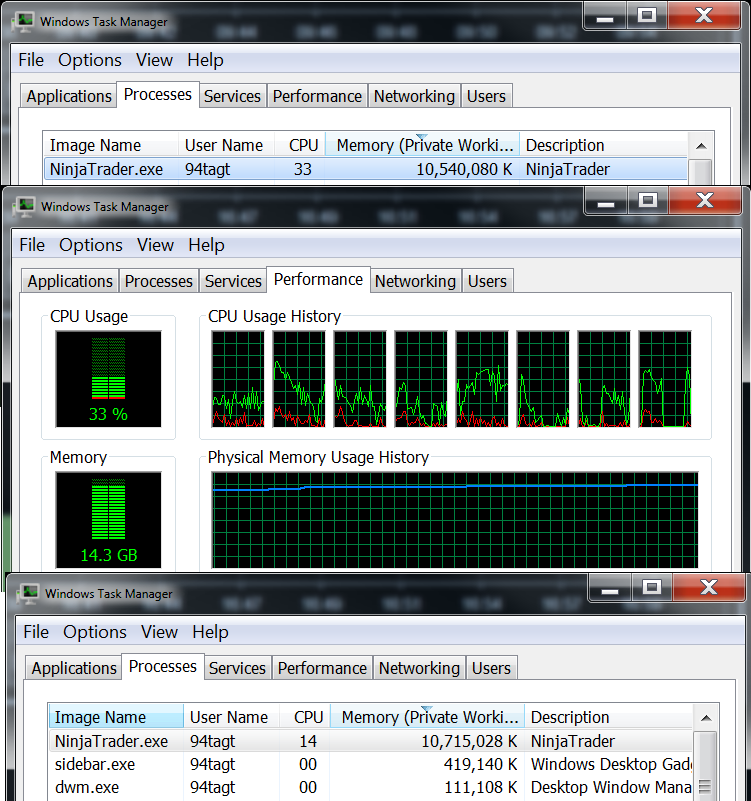
Task: Minimize the middle Task Manager window
Action: pyautogui.click(x=606, y=201)
